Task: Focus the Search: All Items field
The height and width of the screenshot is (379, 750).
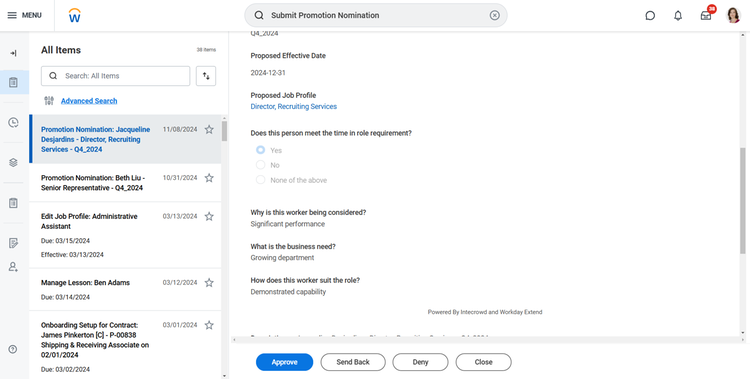Action: coord(115,76)
